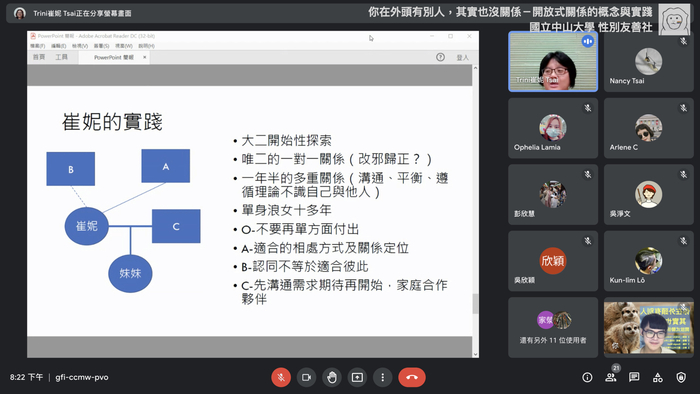The height and width of the screenshot is (394, 700).
Task: Open meeting details info icon
Action: click(x=588, y=377)
